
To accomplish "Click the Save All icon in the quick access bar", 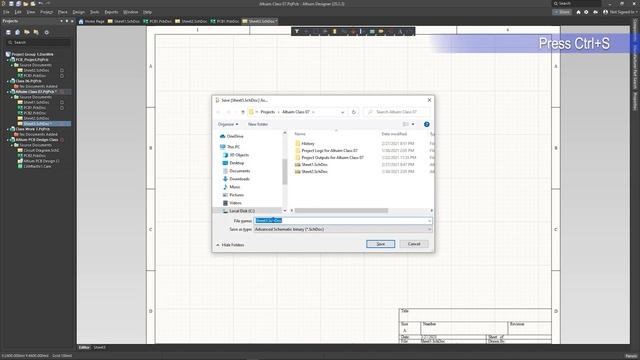I will (18, 4).
